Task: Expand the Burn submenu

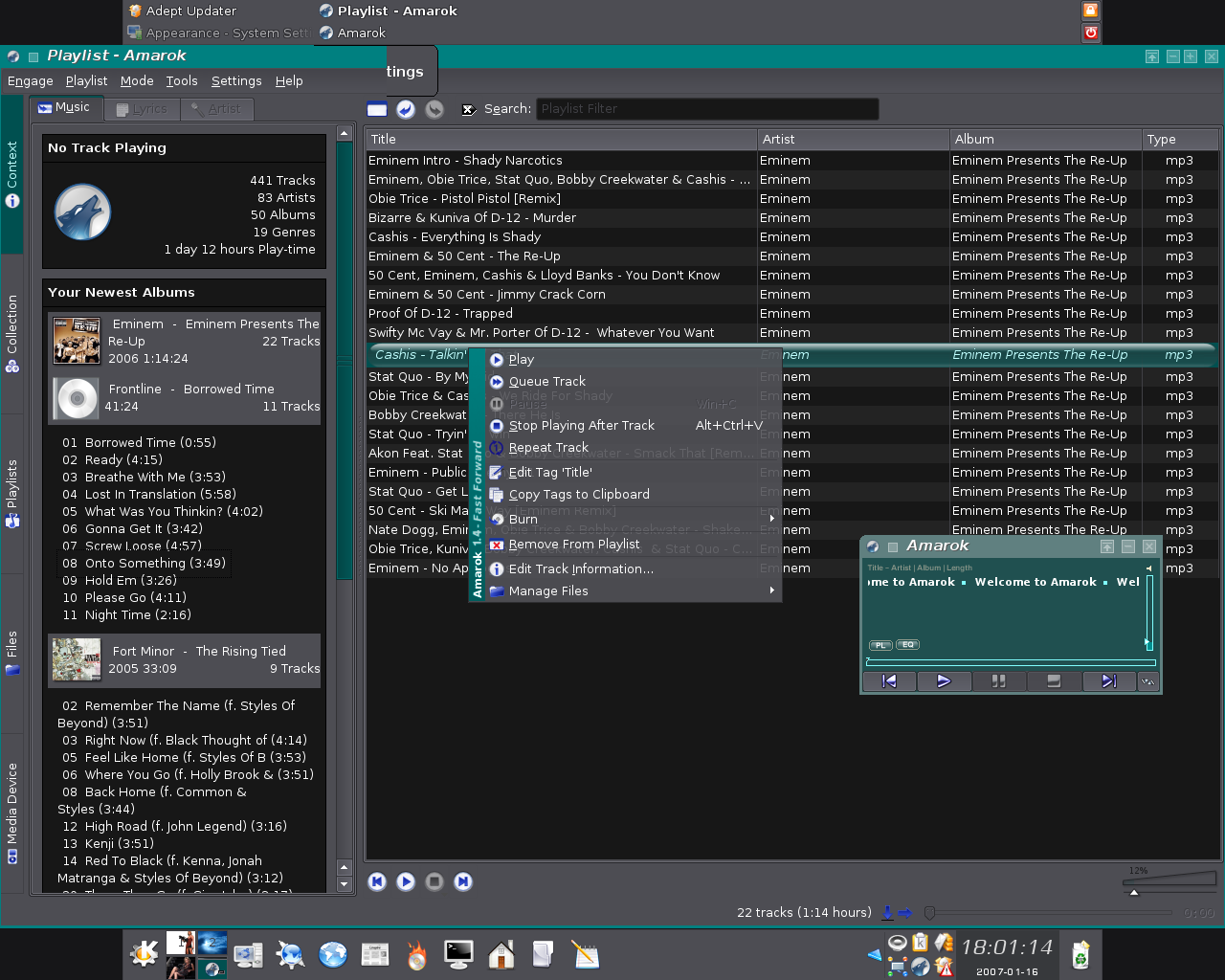Action: pyautogui.click(x=634, y=519)
